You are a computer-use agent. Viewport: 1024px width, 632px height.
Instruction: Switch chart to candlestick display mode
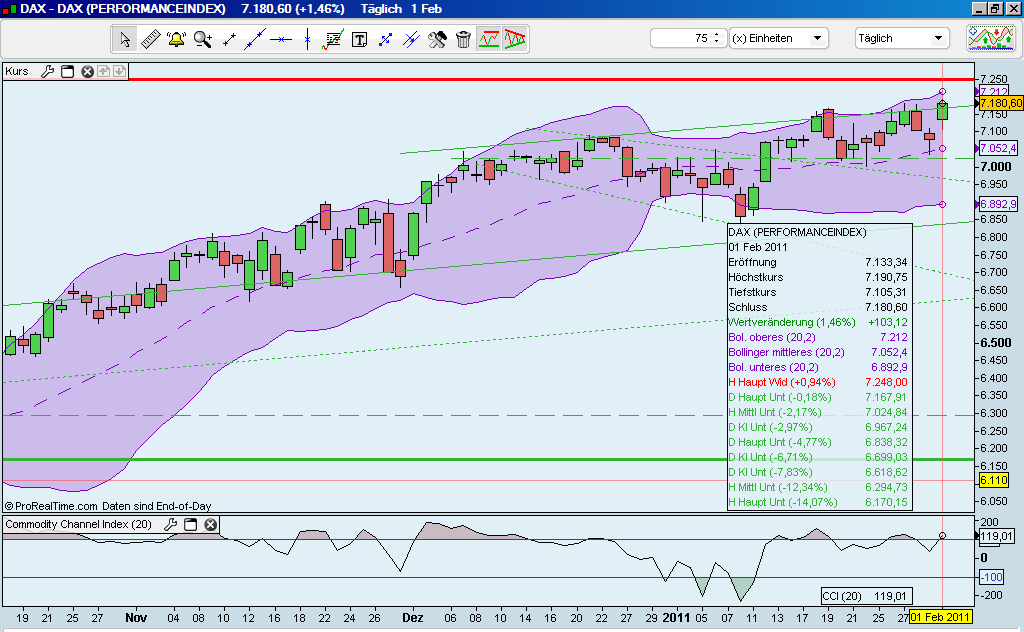[x=515, y=39]
